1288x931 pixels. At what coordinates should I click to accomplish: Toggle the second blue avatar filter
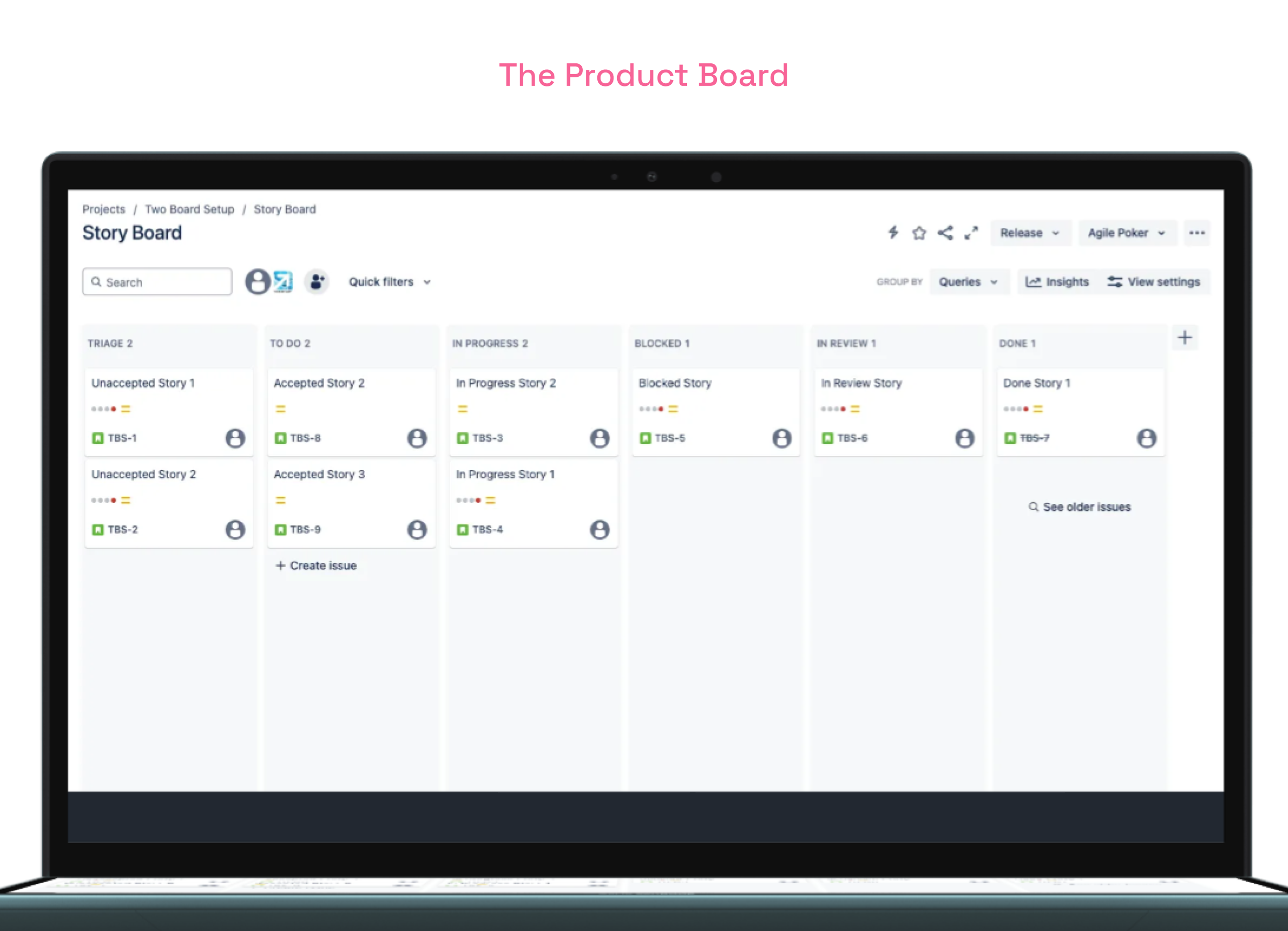pyautogui.click(x=283, y=282)
